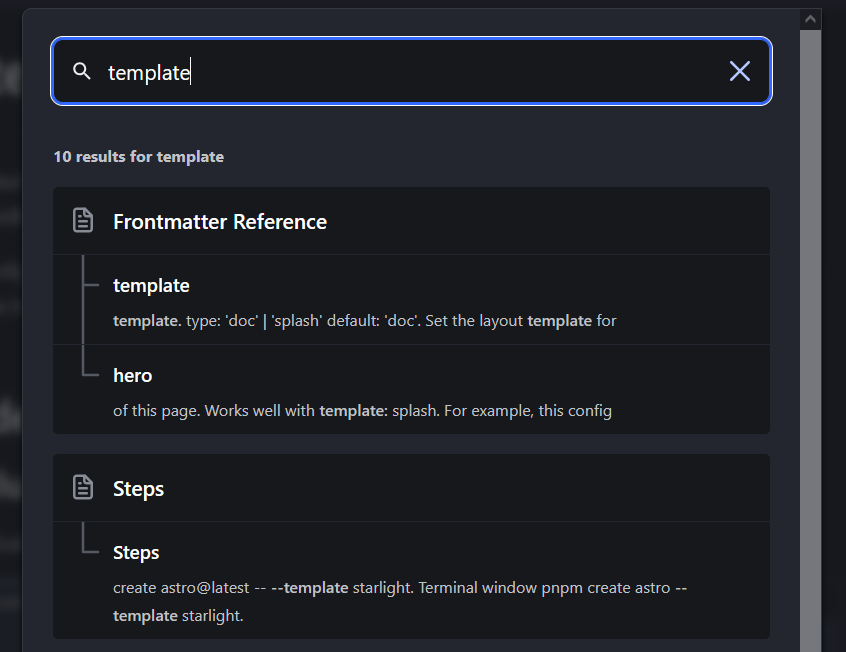This screenshot has height=652, width=846.
Task: Open the 'hero' sub-result heading
Action: pos(133,376)
